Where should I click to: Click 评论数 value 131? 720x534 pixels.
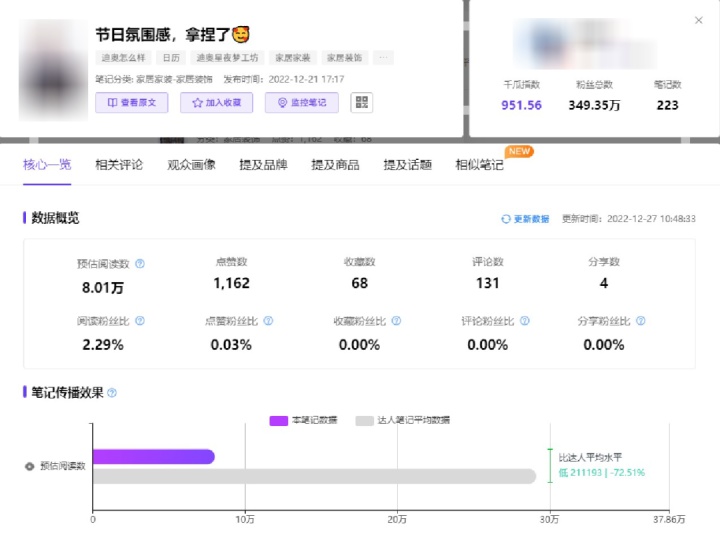click(x=488, y=283)
